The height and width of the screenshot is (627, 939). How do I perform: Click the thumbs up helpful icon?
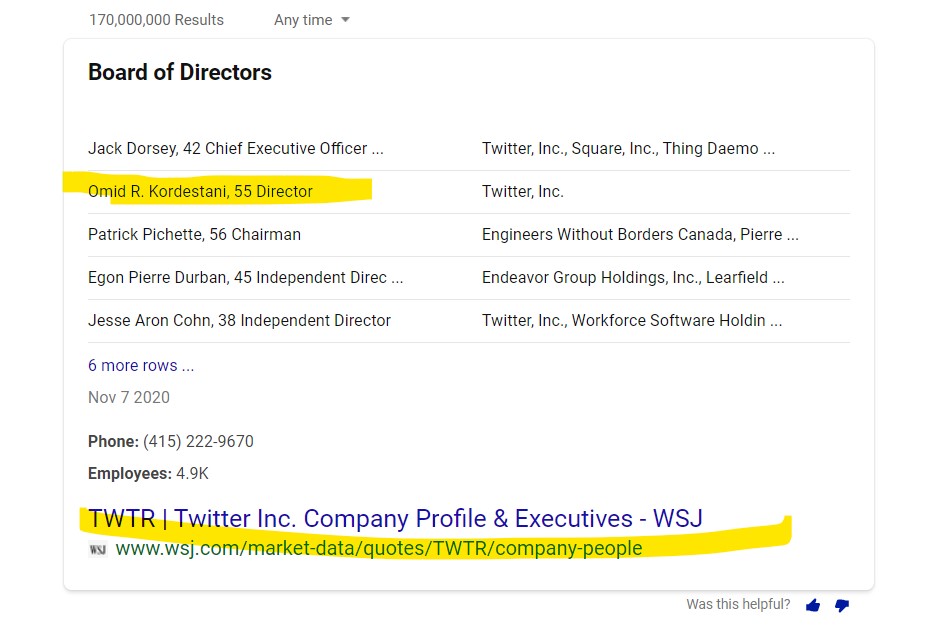pyautogui.click(x=813, y=605)
